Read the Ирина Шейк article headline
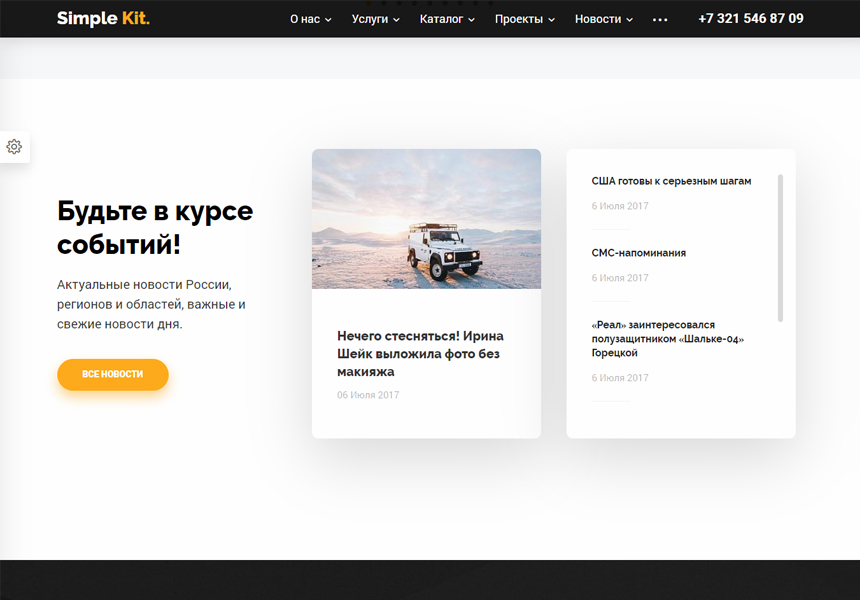The image size is (860, 600). pyautogui.click(x=420, y=354)
